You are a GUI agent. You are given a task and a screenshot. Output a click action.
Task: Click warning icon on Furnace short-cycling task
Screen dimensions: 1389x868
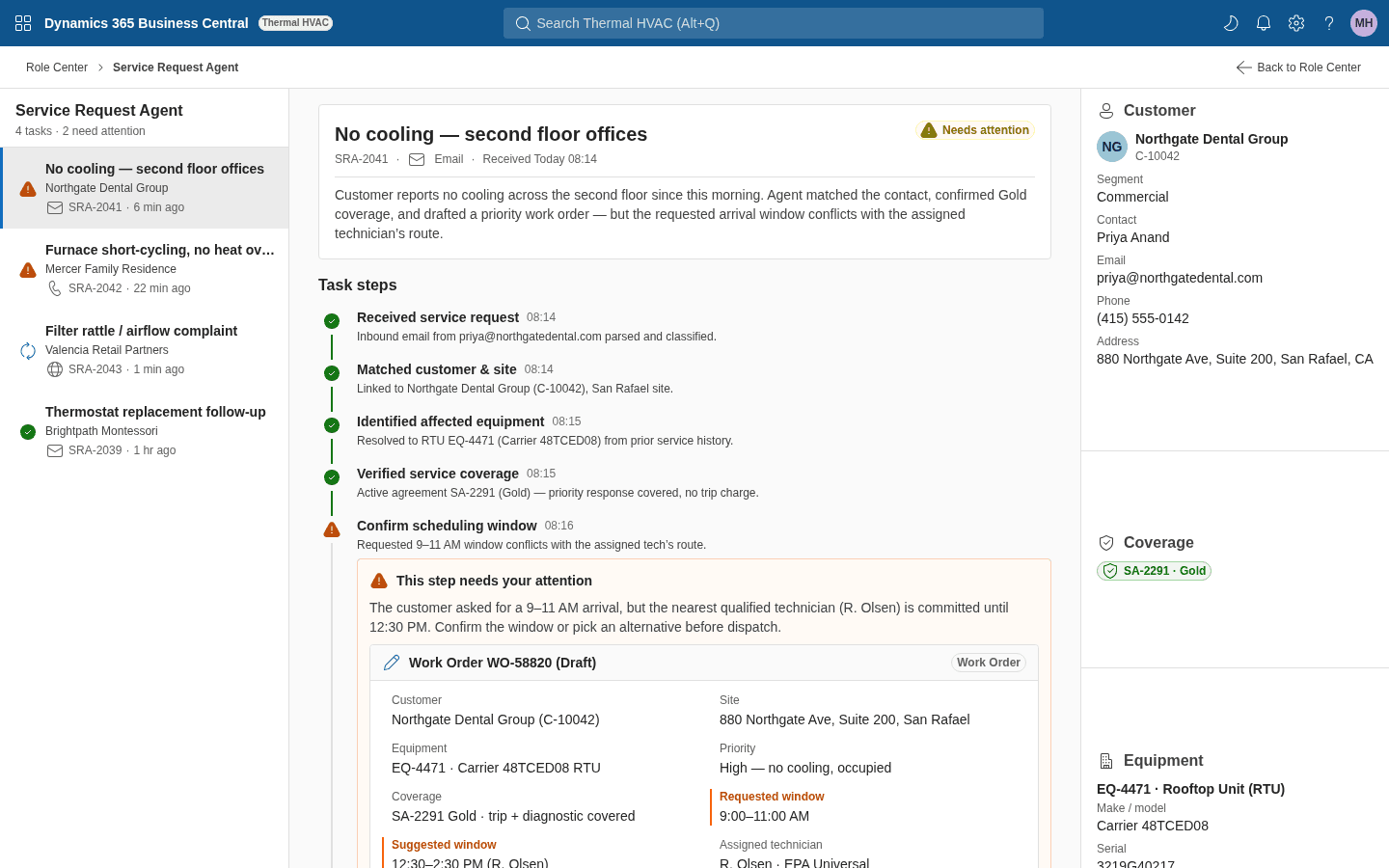(28, 270)
